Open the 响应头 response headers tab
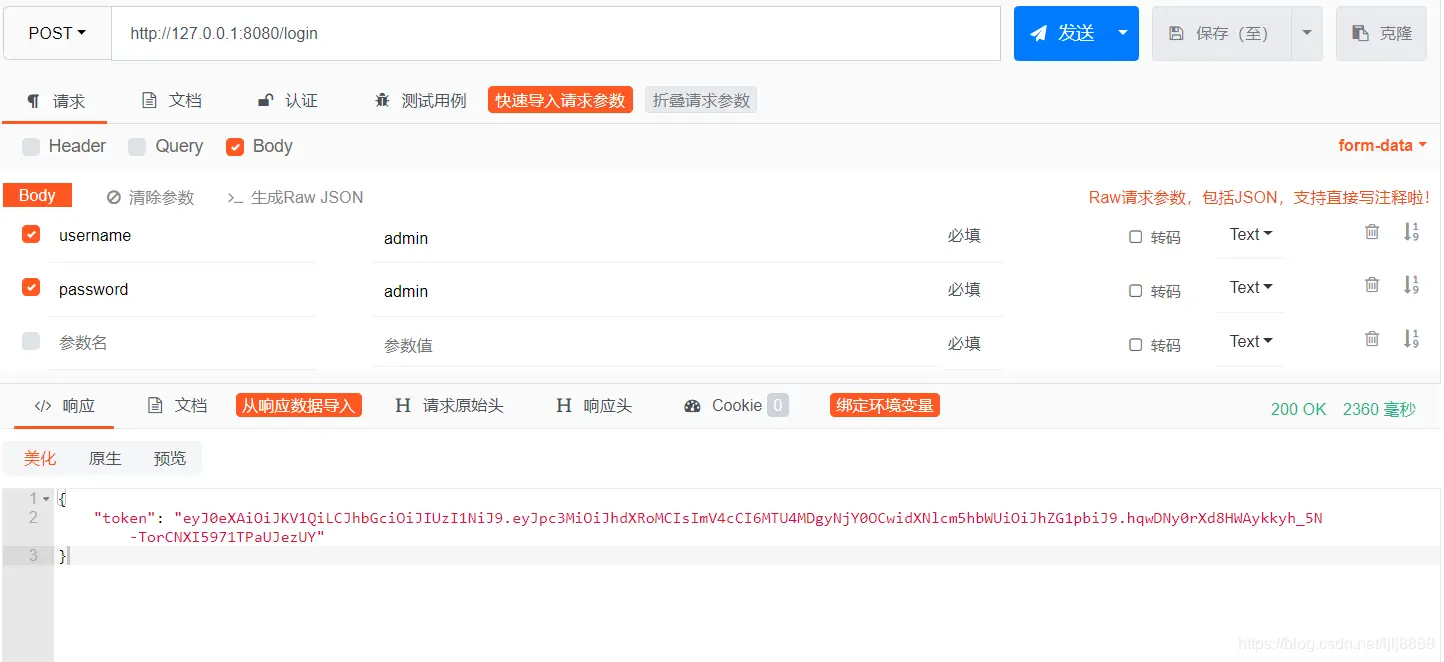The width and height of the screenshot is (1444, 662). click(594, 405)
